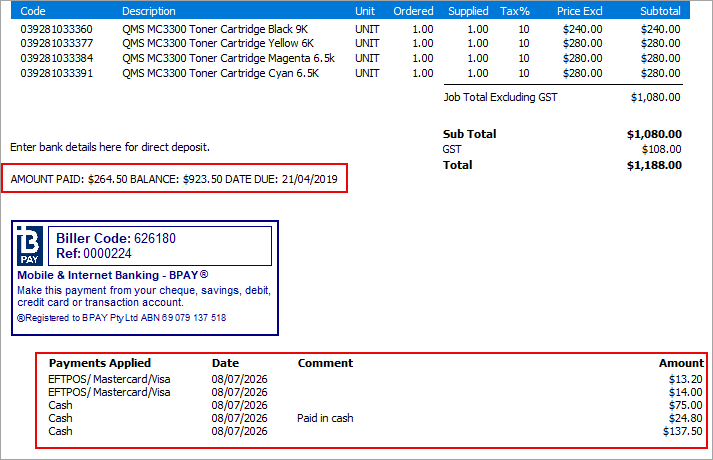This screenshot has width=713, height=460.
Task: Click the EFTPOS payment row of $13.20
Action: coord(375,379)
